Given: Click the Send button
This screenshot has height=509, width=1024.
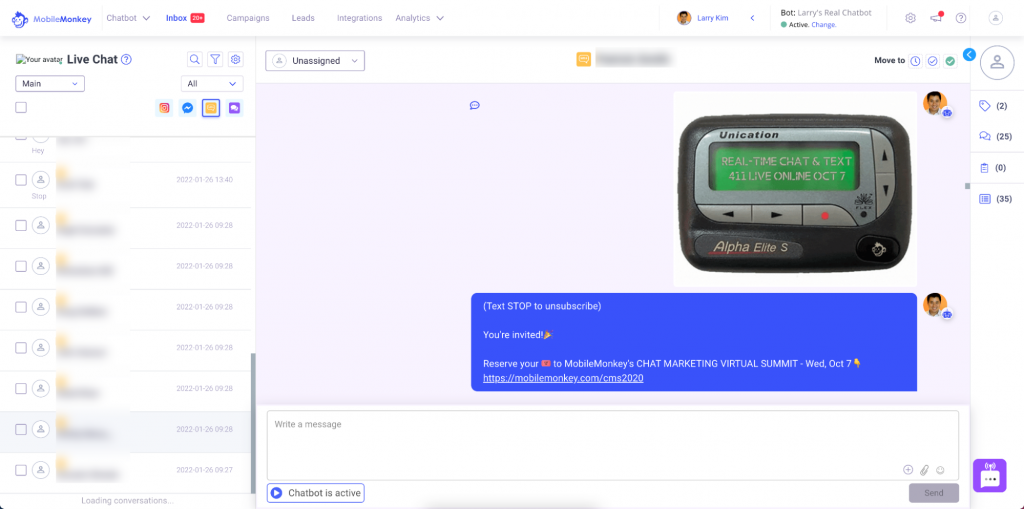Looking at the screenshot, I should pos(934,493).
